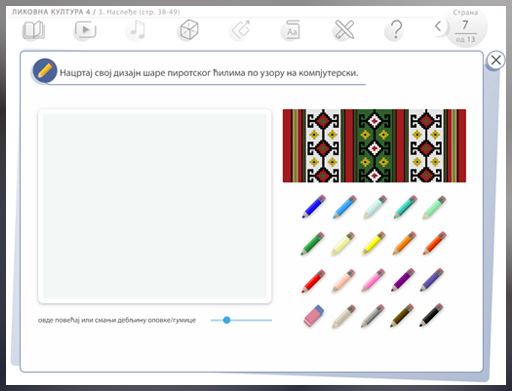The width and height of the screenshot is (512, 391).
Task: Open the 3D cube icon
Action: coord(189,30)
